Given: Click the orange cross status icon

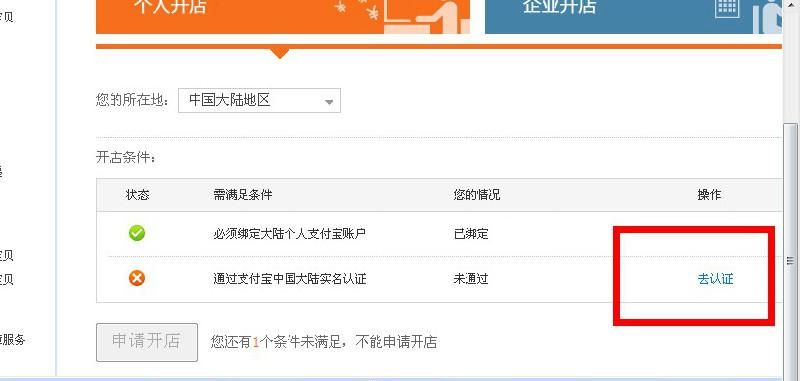Looking at the screenshot, I should coord(137,278).
